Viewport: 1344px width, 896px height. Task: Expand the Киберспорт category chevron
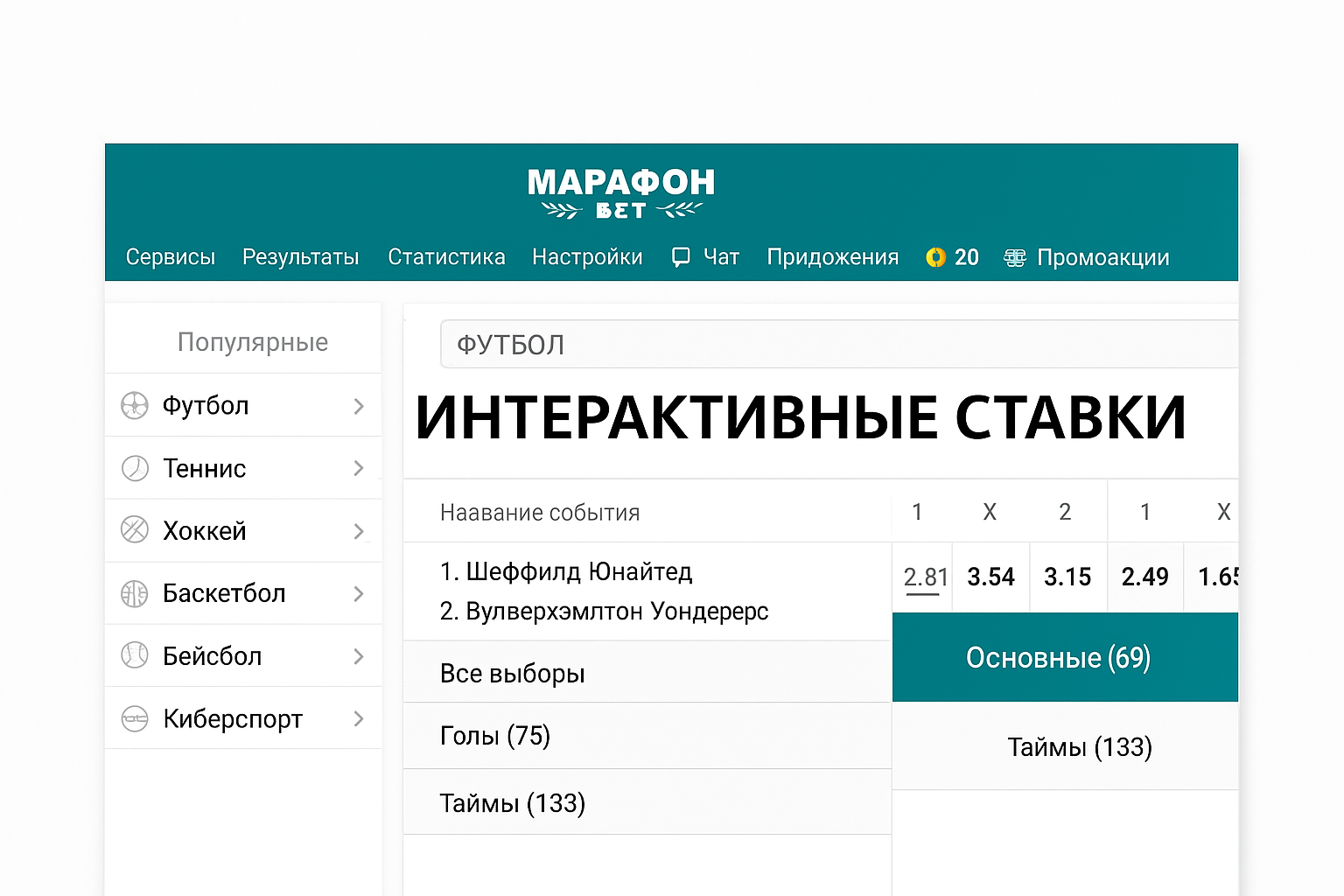358,718
